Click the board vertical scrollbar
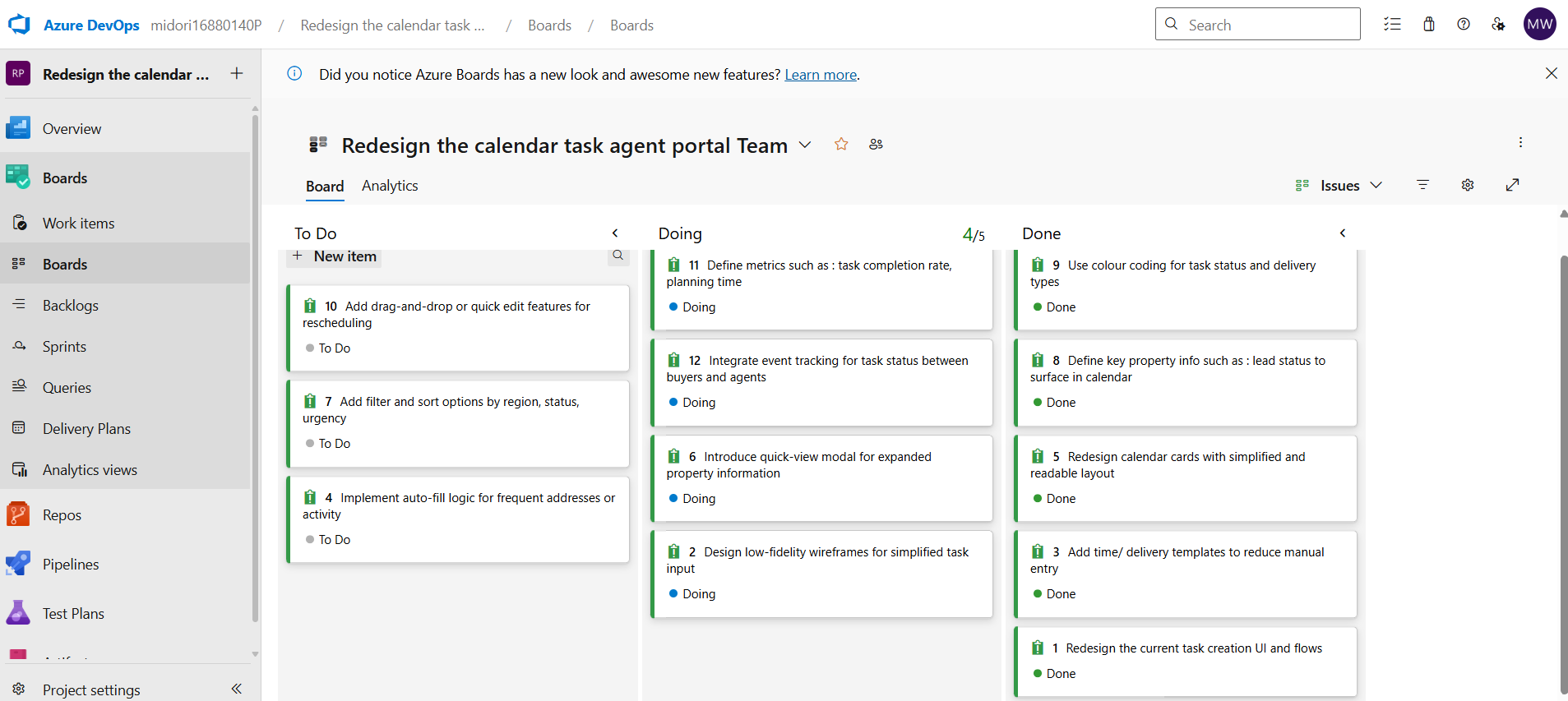1568x701 pixels. 1563,475
